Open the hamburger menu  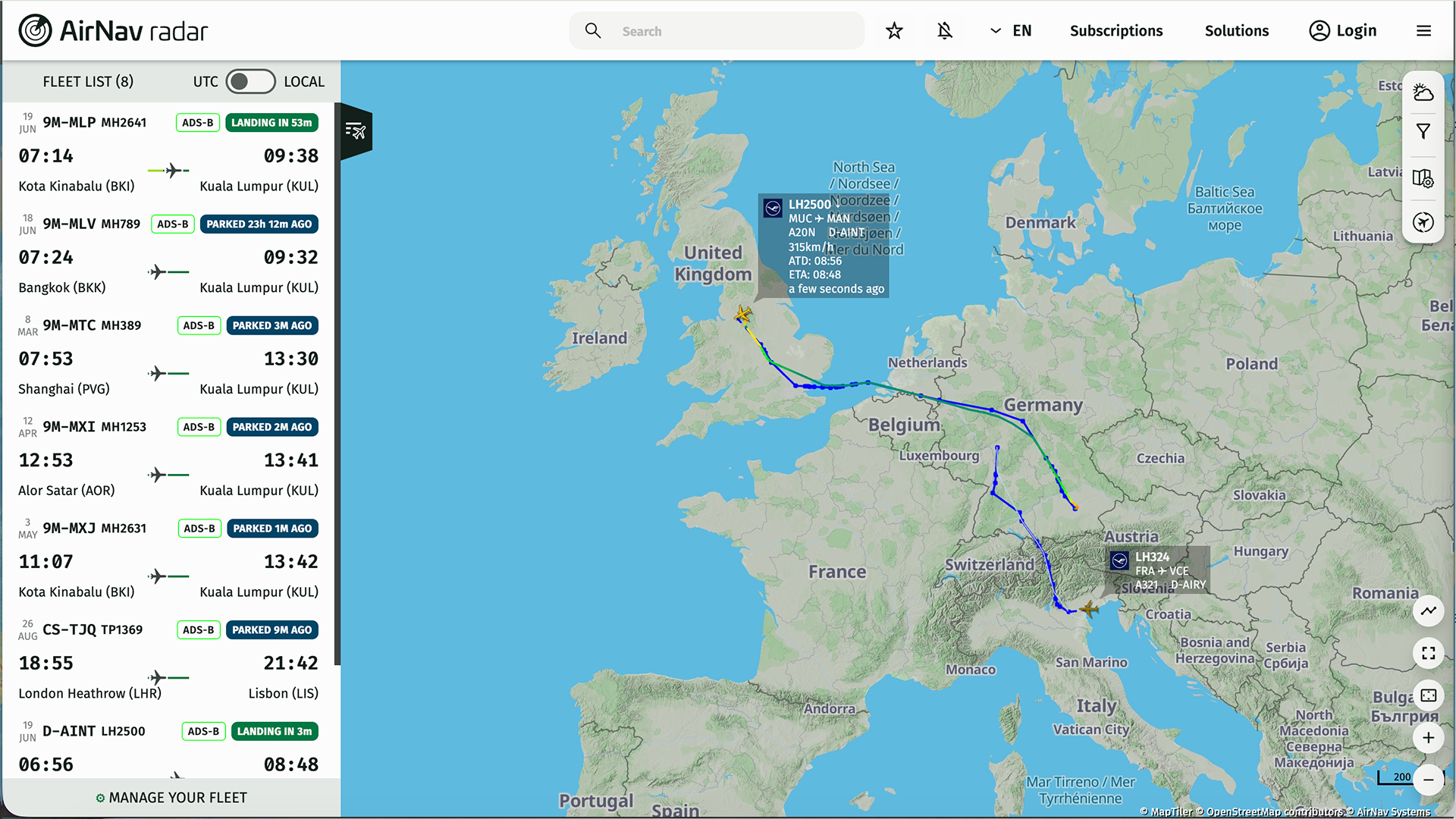click(x=1424, y=31)
